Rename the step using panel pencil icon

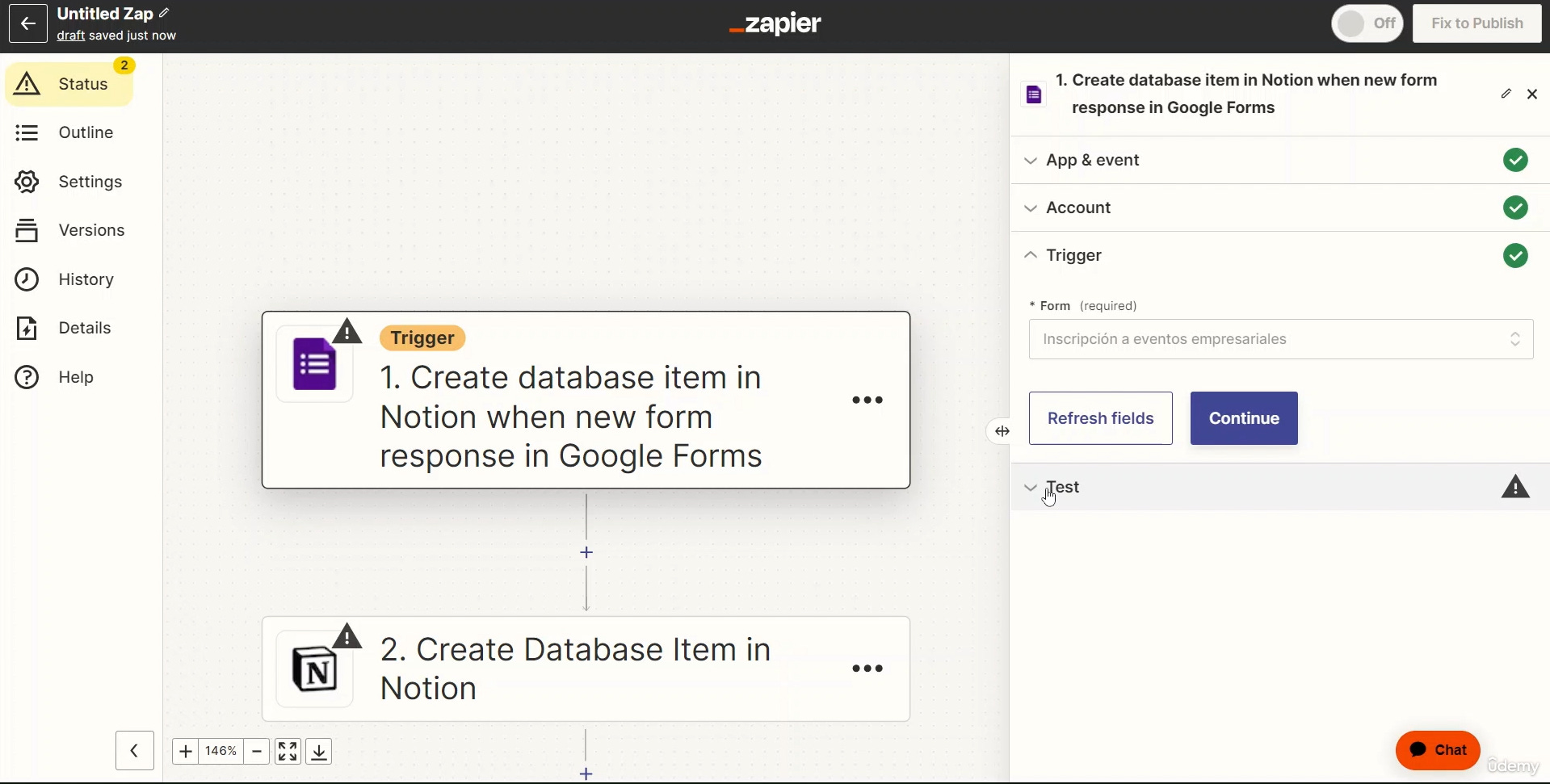coord(1506,94)
